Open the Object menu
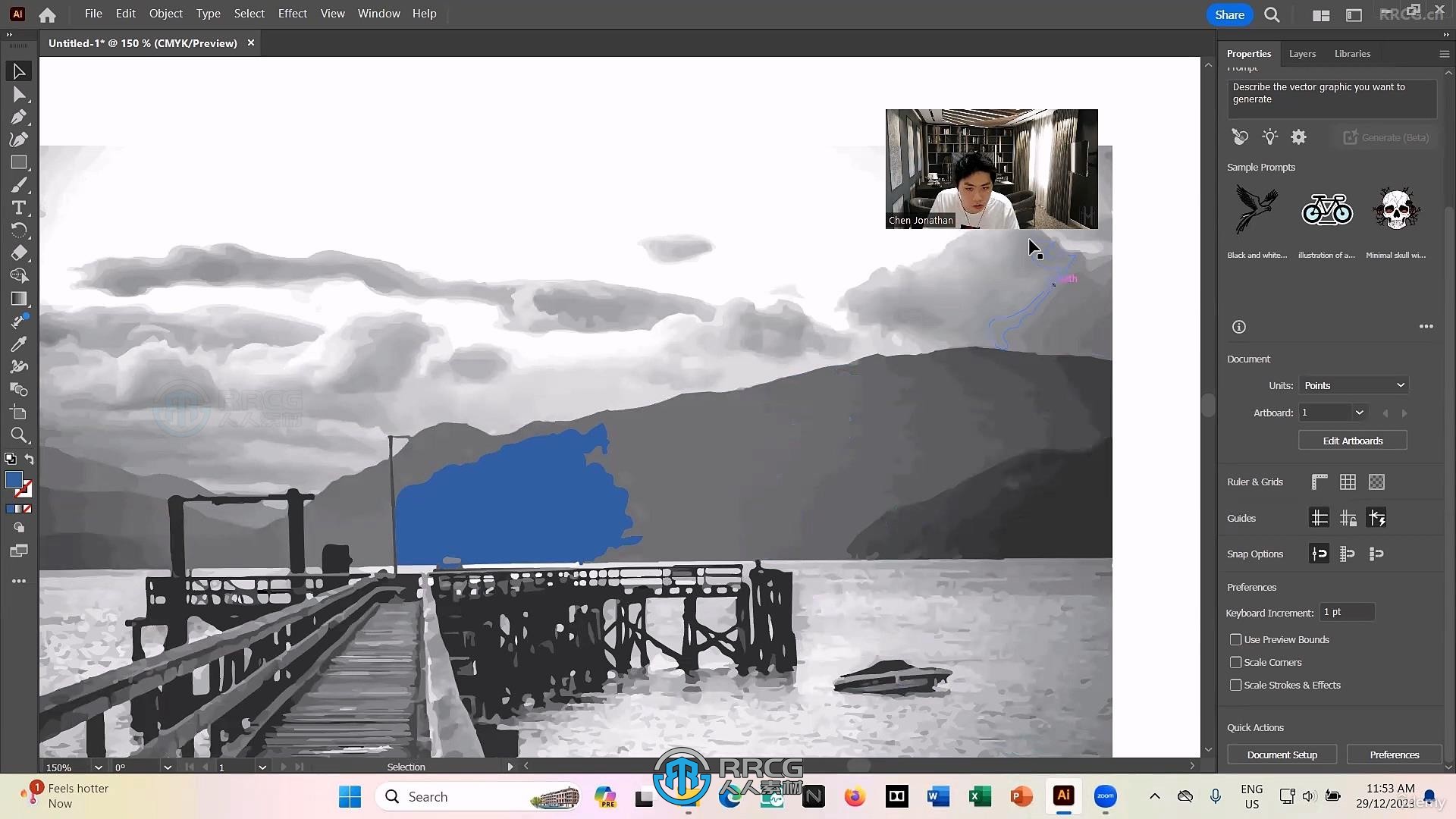The width and height of the screenshot is (1456, 819). [166, 13]
